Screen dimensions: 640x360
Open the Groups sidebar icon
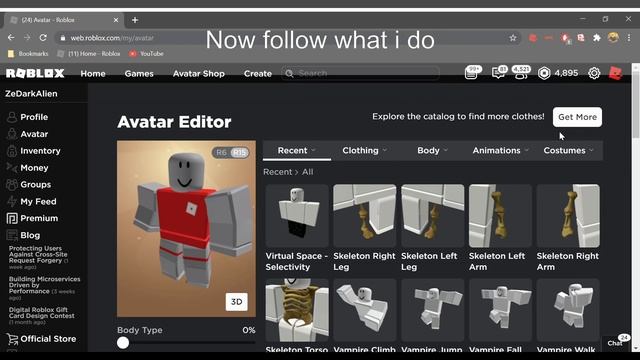tap(12, 184)
